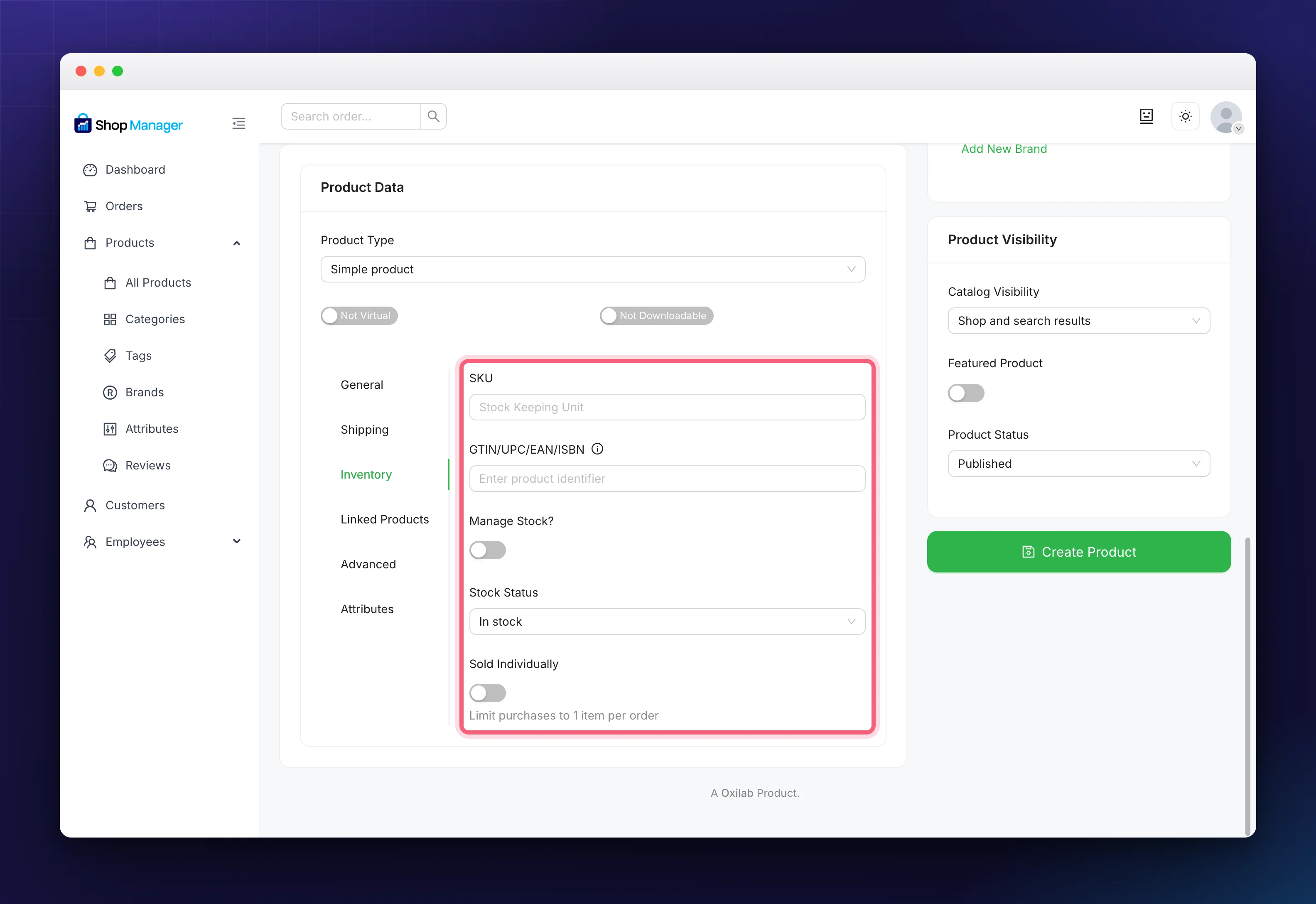Focus the Search order field
The height and width of the screenshot is (904, 1316).
(x=351, y=116)
